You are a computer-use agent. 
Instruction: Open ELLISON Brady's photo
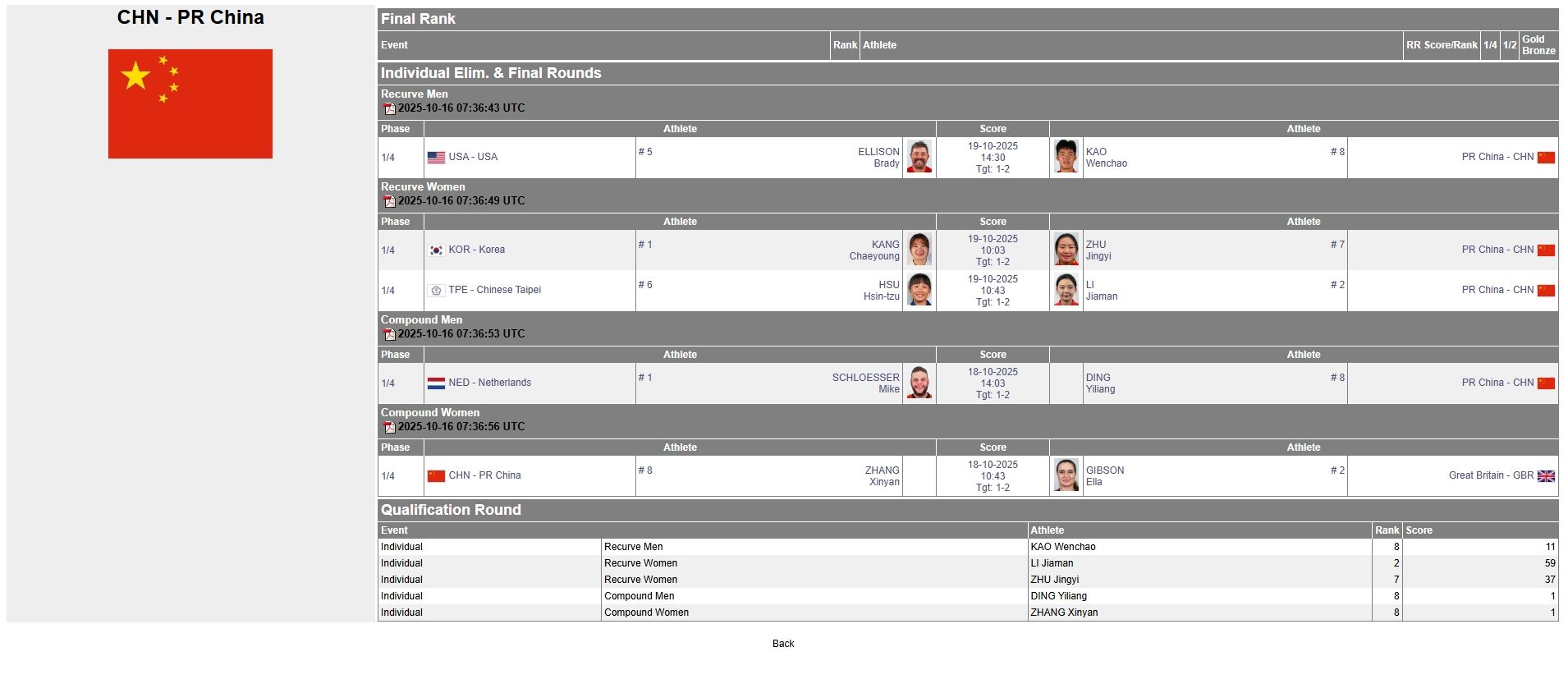point(919,157)
